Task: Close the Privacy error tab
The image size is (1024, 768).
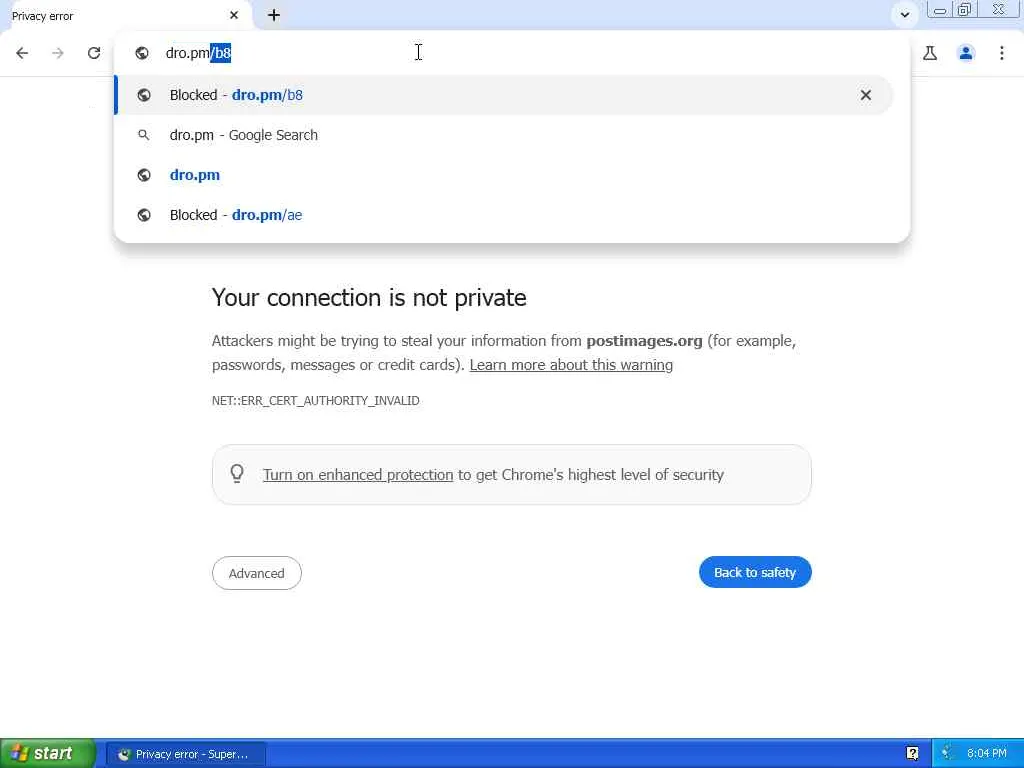Action: tap(234, 15)
